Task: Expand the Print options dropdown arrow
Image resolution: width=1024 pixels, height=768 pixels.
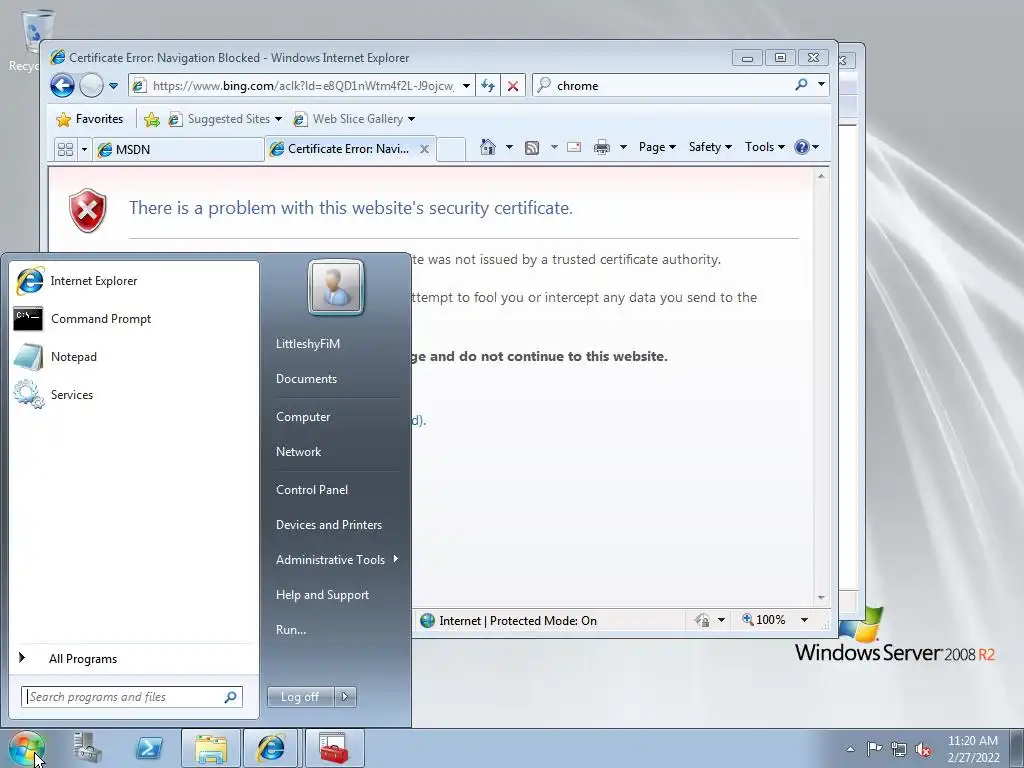Action: pyautogui.click(x=623, y=147)
